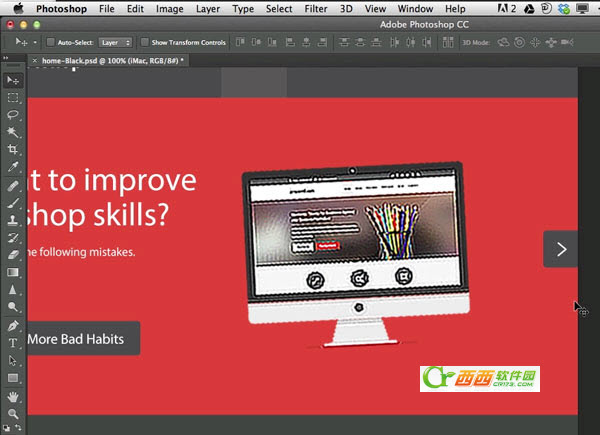Select the Type tool
This screenshot has width=600, height=435.
click(x=13, y=343)
